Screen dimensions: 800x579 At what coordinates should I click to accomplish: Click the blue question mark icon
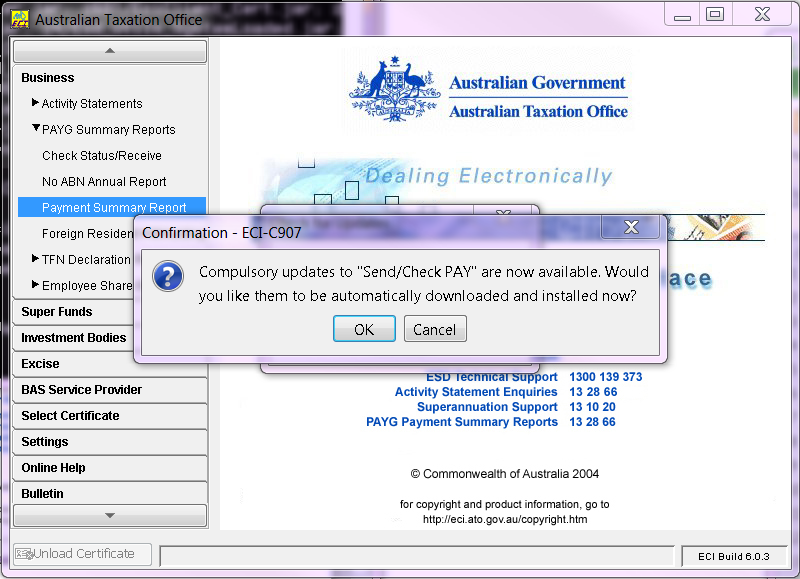168,276
